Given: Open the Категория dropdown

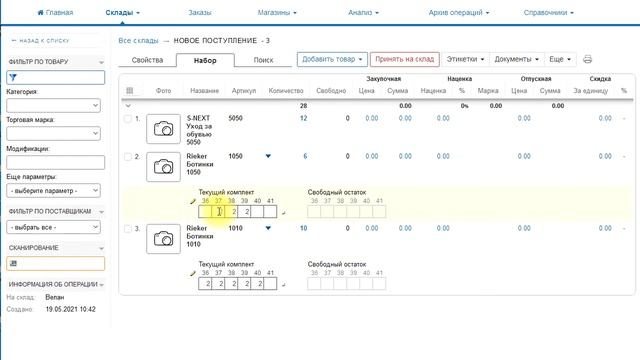Looking at the screenshot, I should [x=53, y=105].
